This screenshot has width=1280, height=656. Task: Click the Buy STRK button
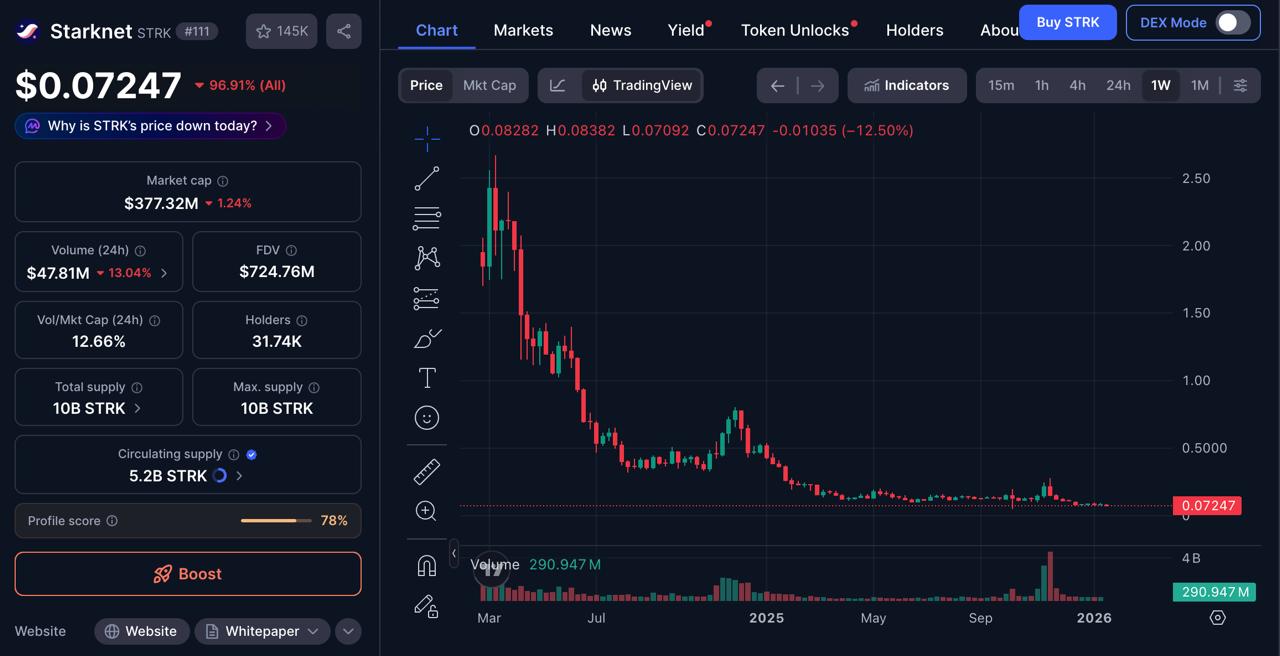(x=1068, y=22)
